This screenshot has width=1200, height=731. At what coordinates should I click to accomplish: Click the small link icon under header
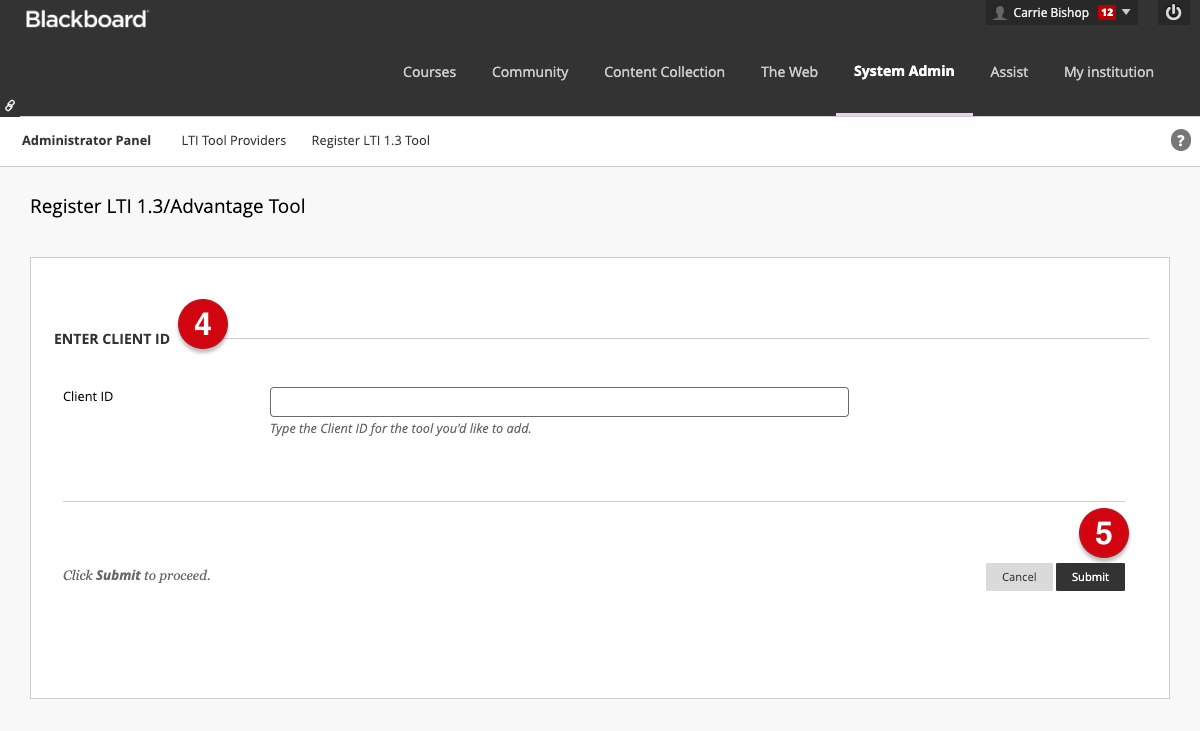pyautogui.click(x=10, y=105)
